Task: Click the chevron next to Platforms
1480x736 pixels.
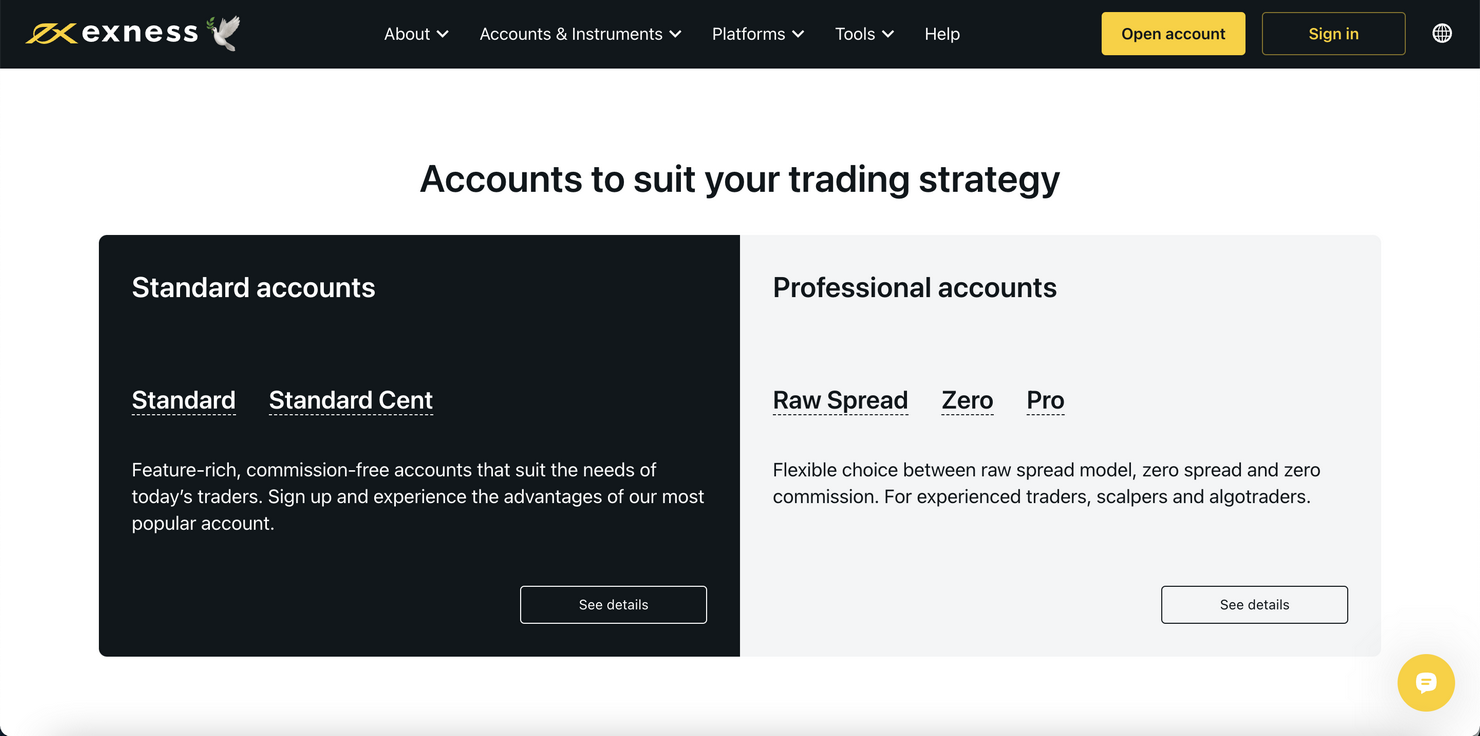Action: pyautogui.click(x=798, y=33)
